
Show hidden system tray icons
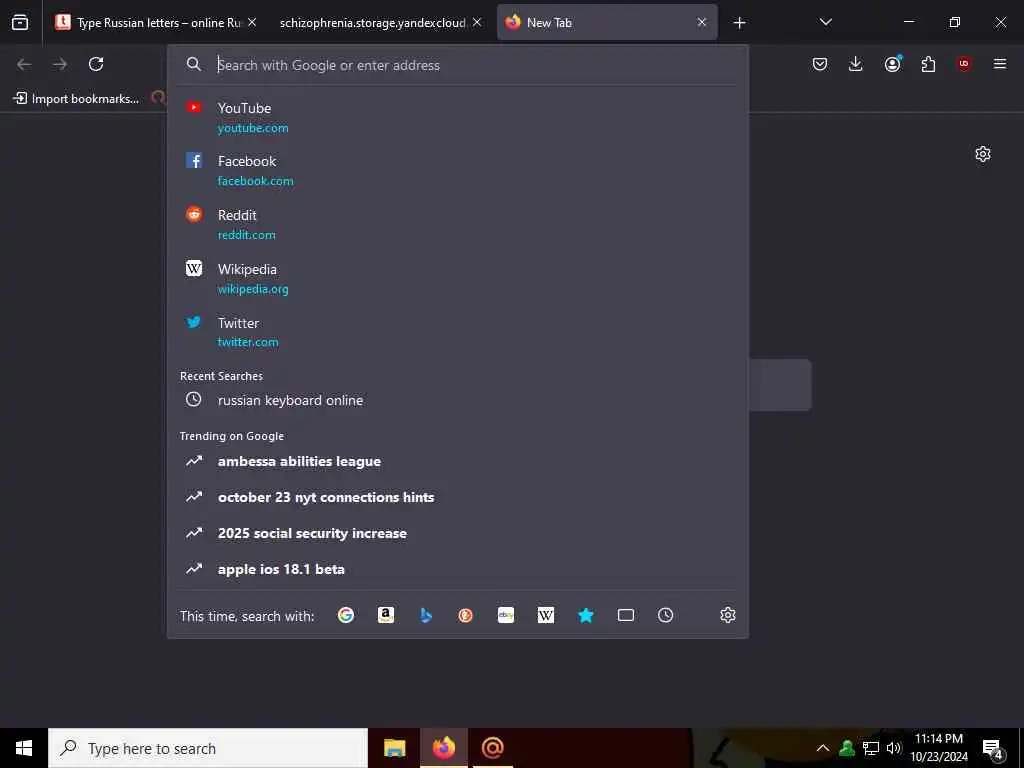823,748
